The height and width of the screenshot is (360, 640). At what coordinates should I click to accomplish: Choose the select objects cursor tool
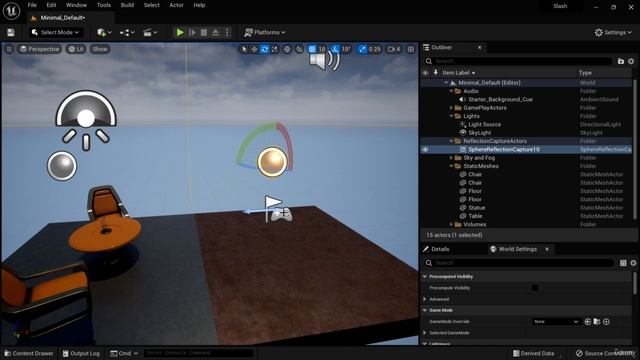(x=244, y=49)
